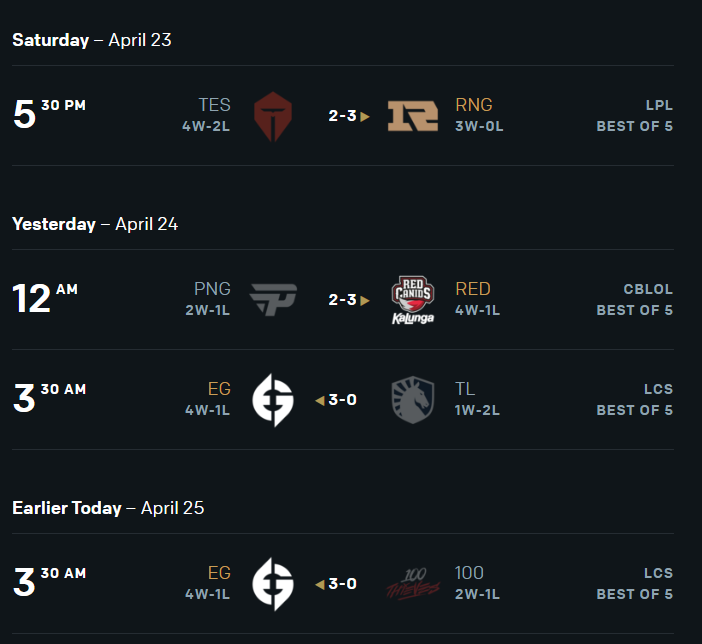Click the RNG team name

tap(474, 105)
